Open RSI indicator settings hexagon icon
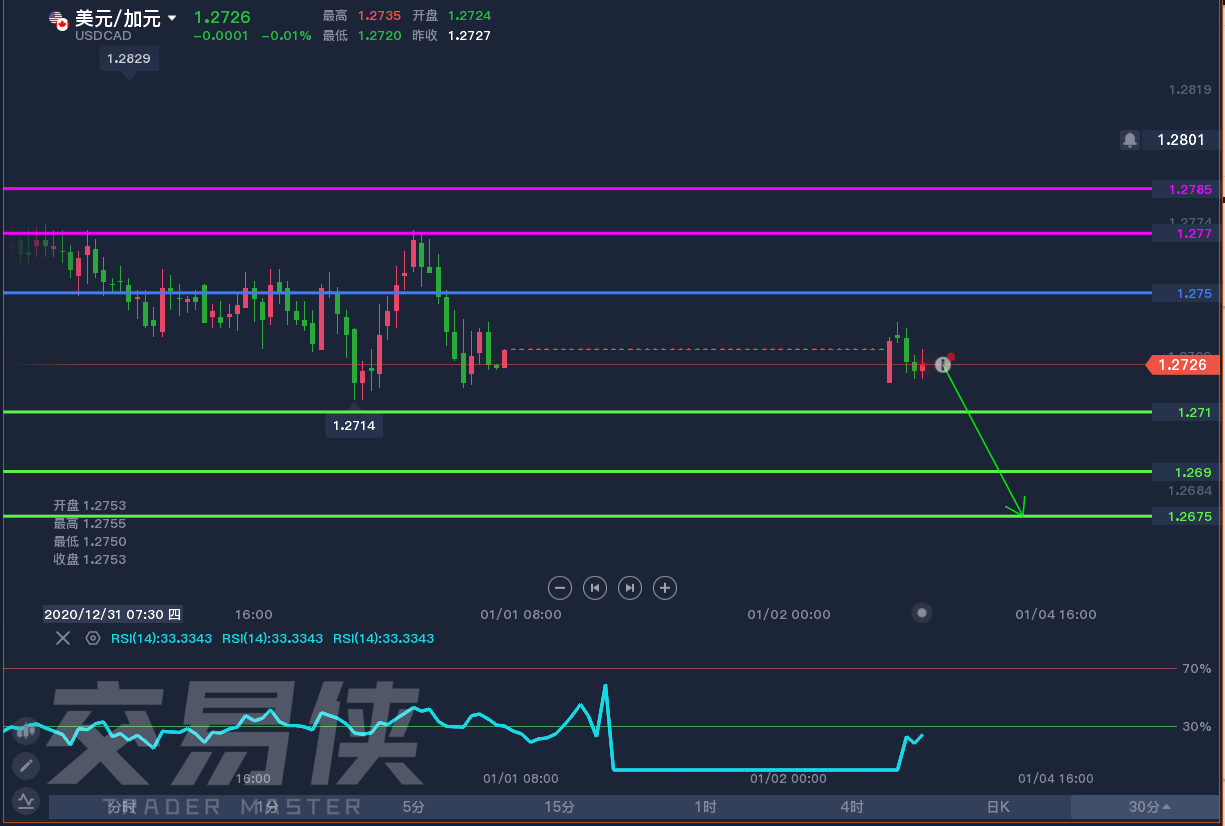Image resolution: width=1225 pixels, height=826 pixels. [x=93, y=638]
